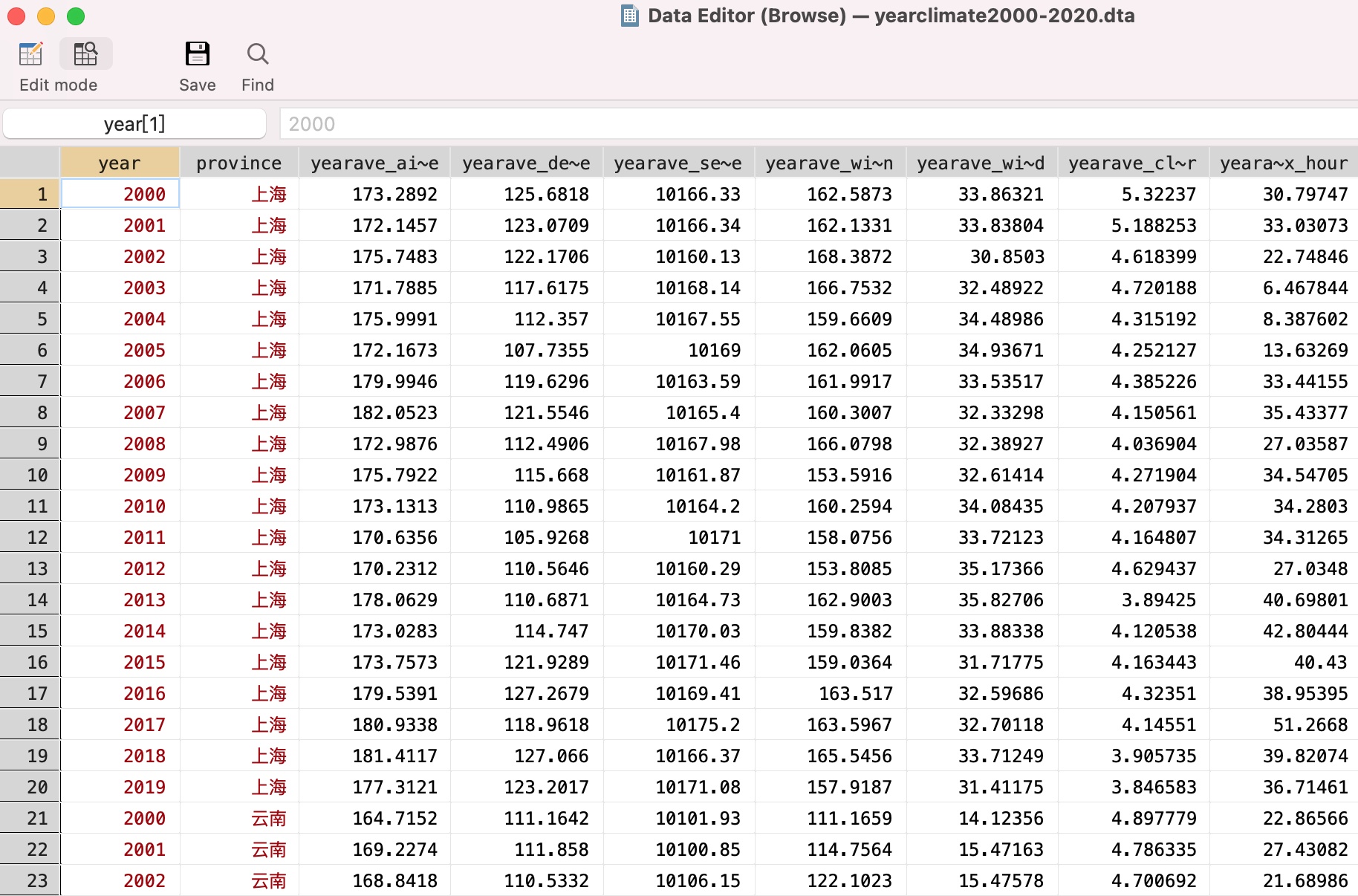Select row number 18 header
1358x896 pixels.
[30, 724]
